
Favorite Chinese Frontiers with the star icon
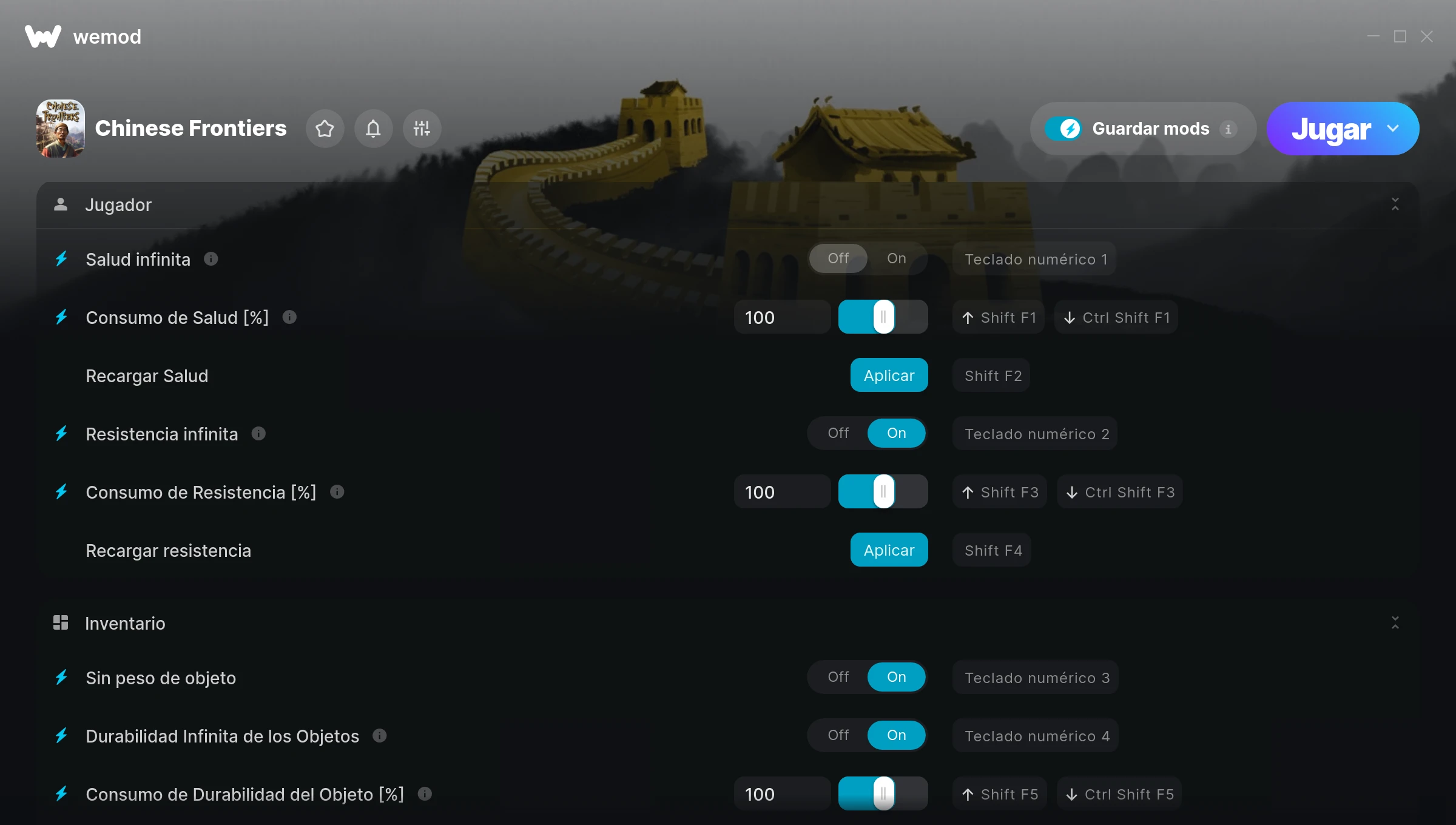(x=325, y=129)
